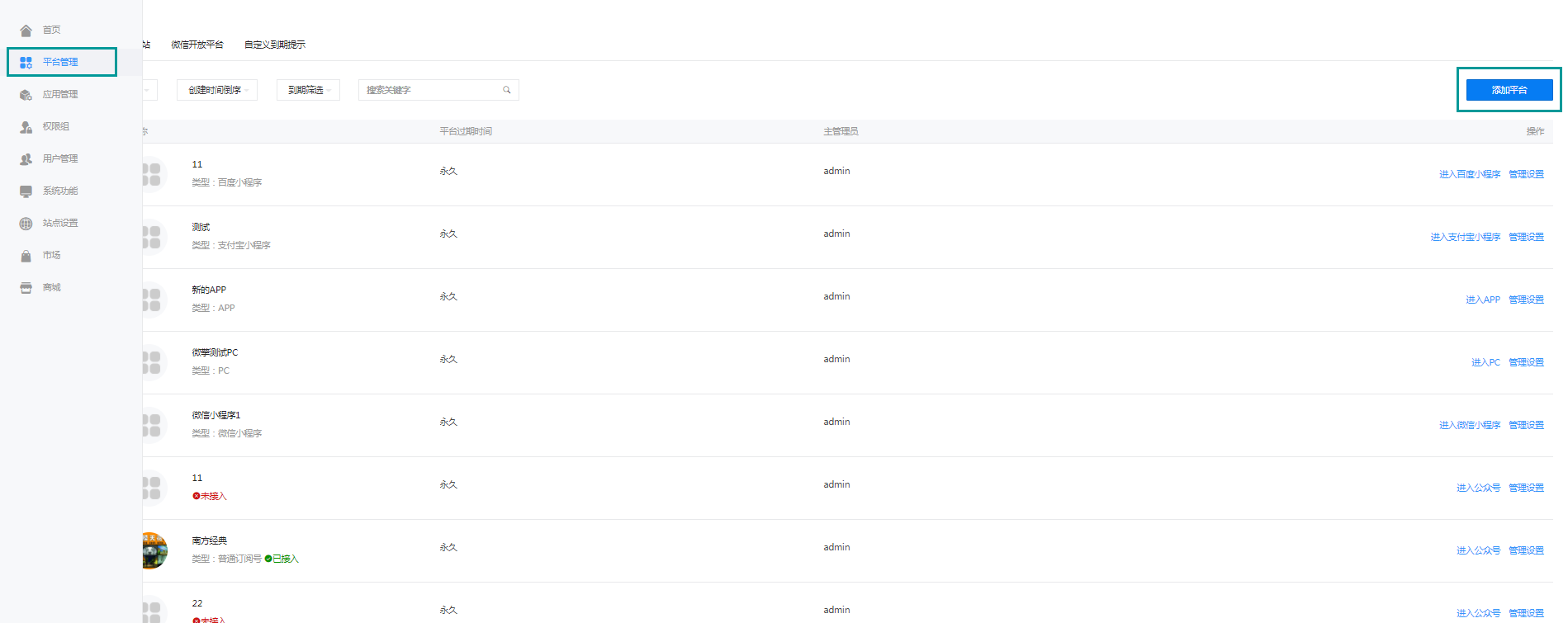
Task: Click the site settings globe icon
Action: click(x=26, y=224)
